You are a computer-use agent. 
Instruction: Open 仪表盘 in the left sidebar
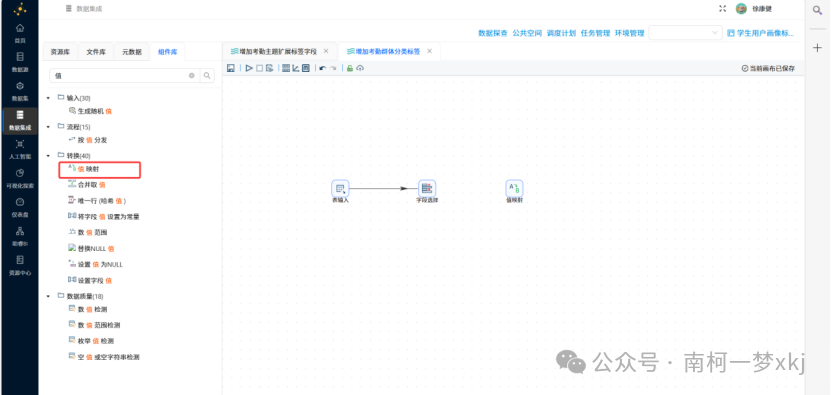point(20,207)
